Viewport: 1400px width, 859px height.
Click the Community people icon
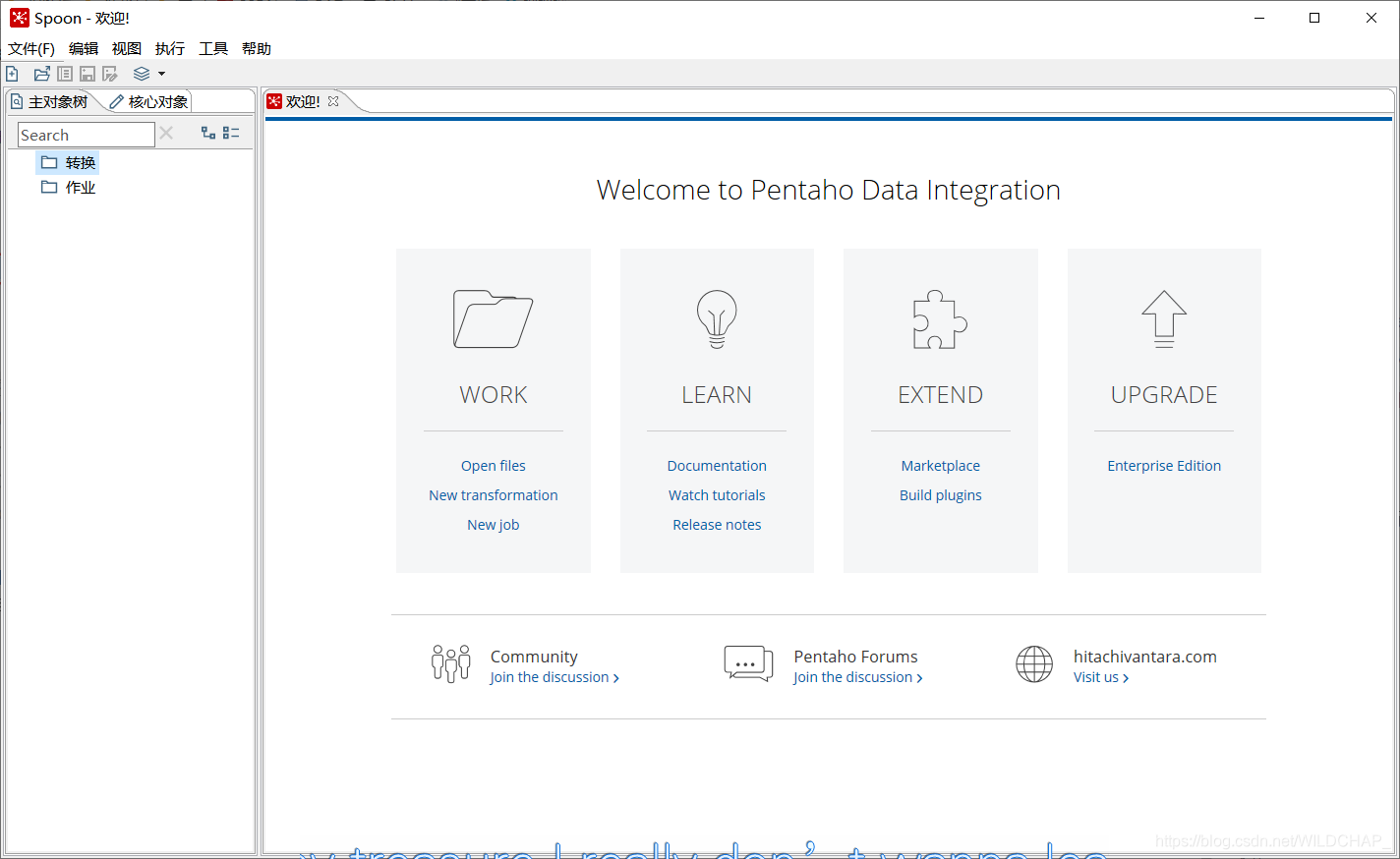(x=451, y=664)
